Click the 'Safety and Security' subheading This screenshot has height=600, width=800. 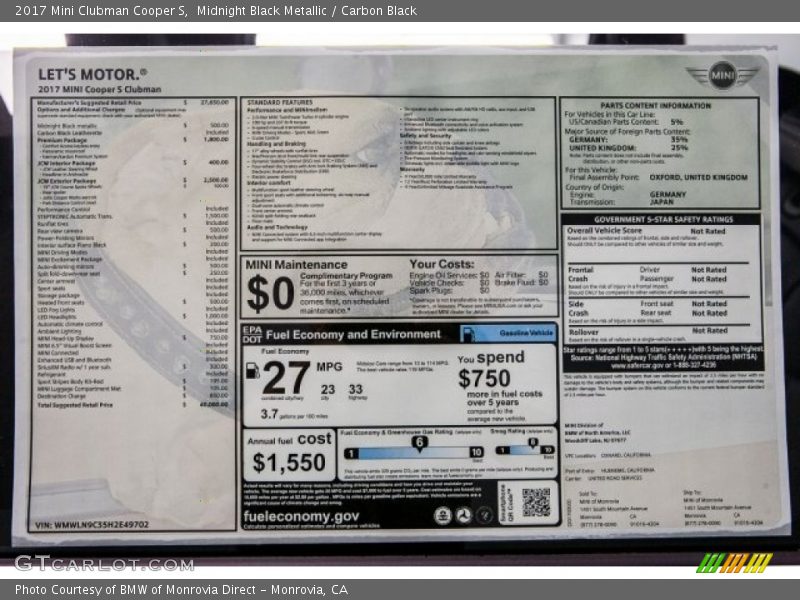(425, 136)
